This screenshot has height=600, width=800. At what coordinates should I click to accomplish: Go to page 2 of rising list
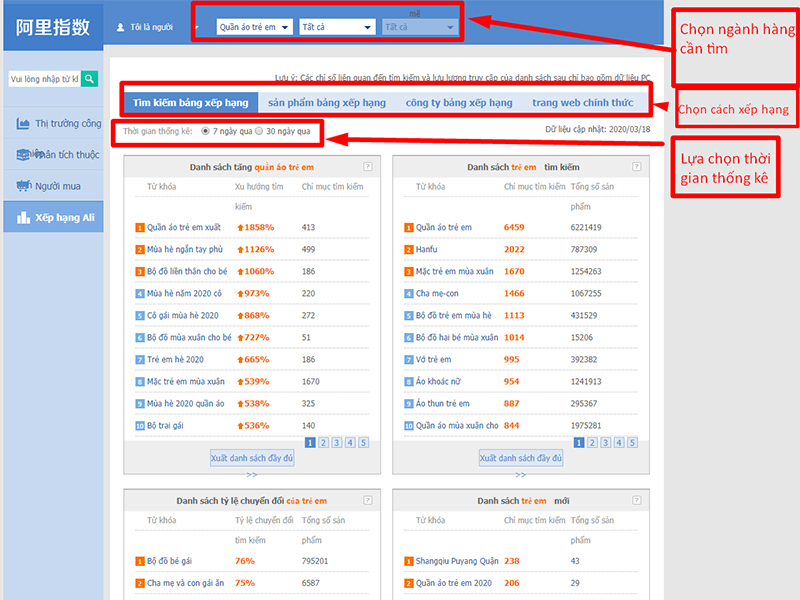[x=323, y=442]
